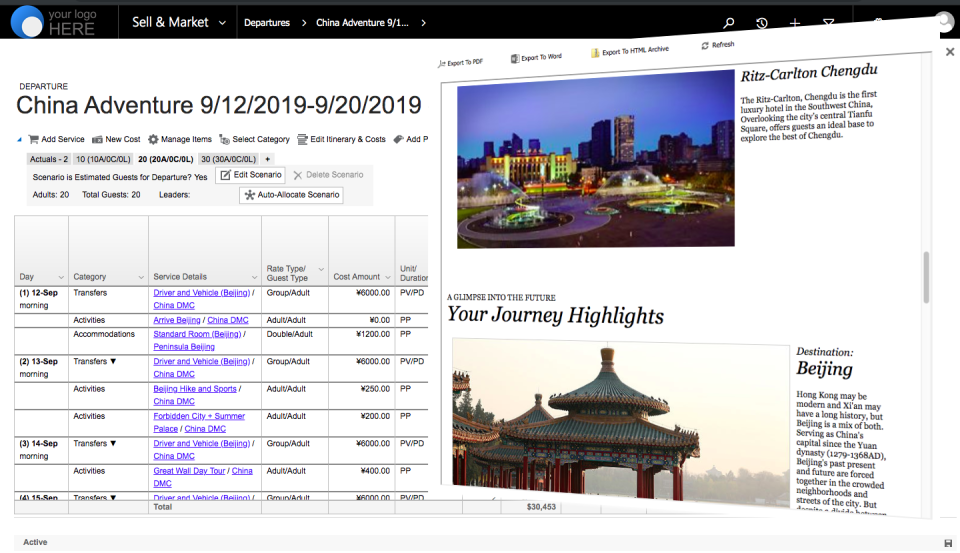The width and height of the screenshot is (960, 553).
Task: Open Day column filter dropdown
Action: coord(61,277)
